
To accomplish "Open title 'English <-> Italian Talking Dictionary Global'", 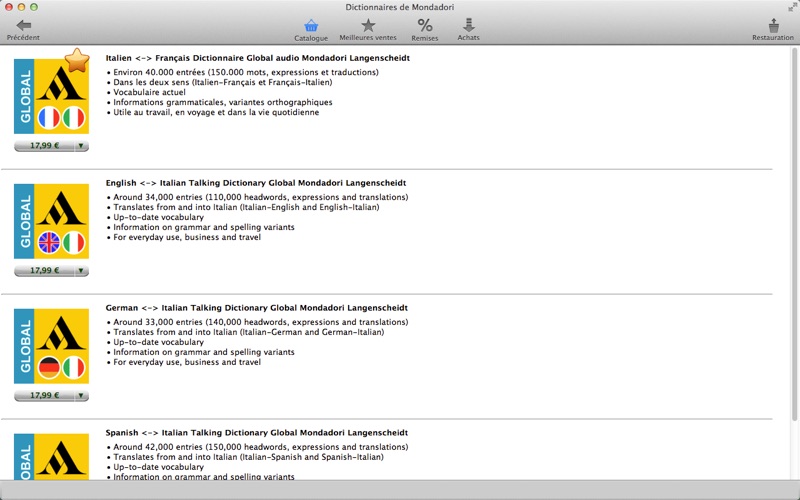I will [x=256, y=183].
